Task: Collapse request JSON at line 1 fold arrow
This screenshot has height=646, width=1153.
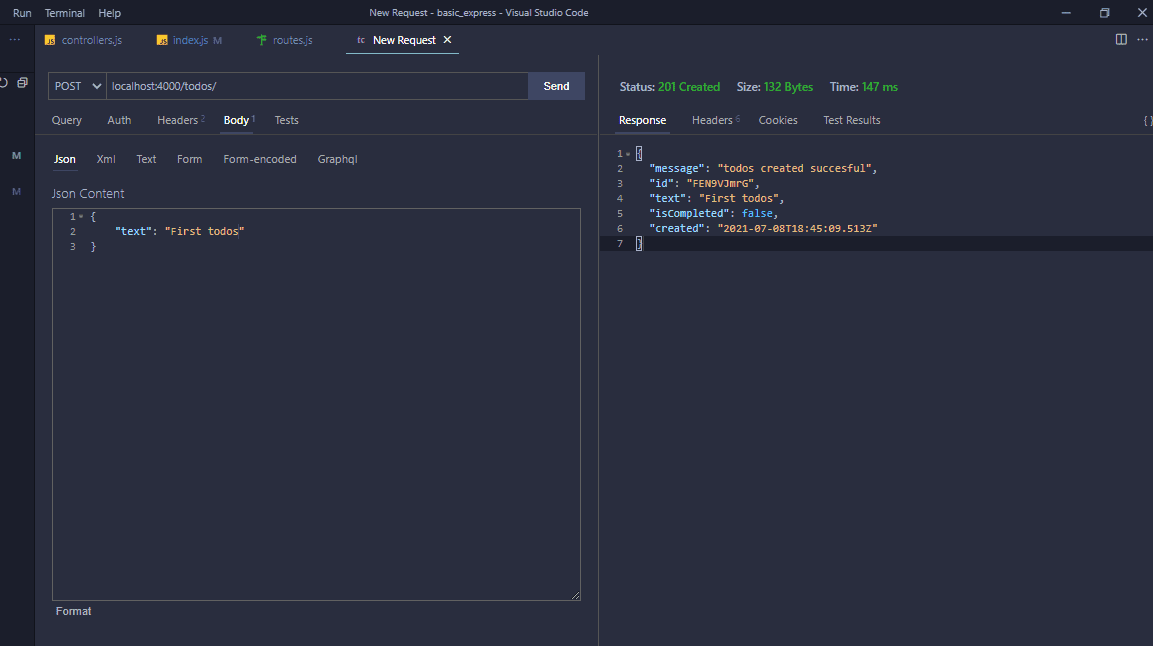Action: coord(81,217)
